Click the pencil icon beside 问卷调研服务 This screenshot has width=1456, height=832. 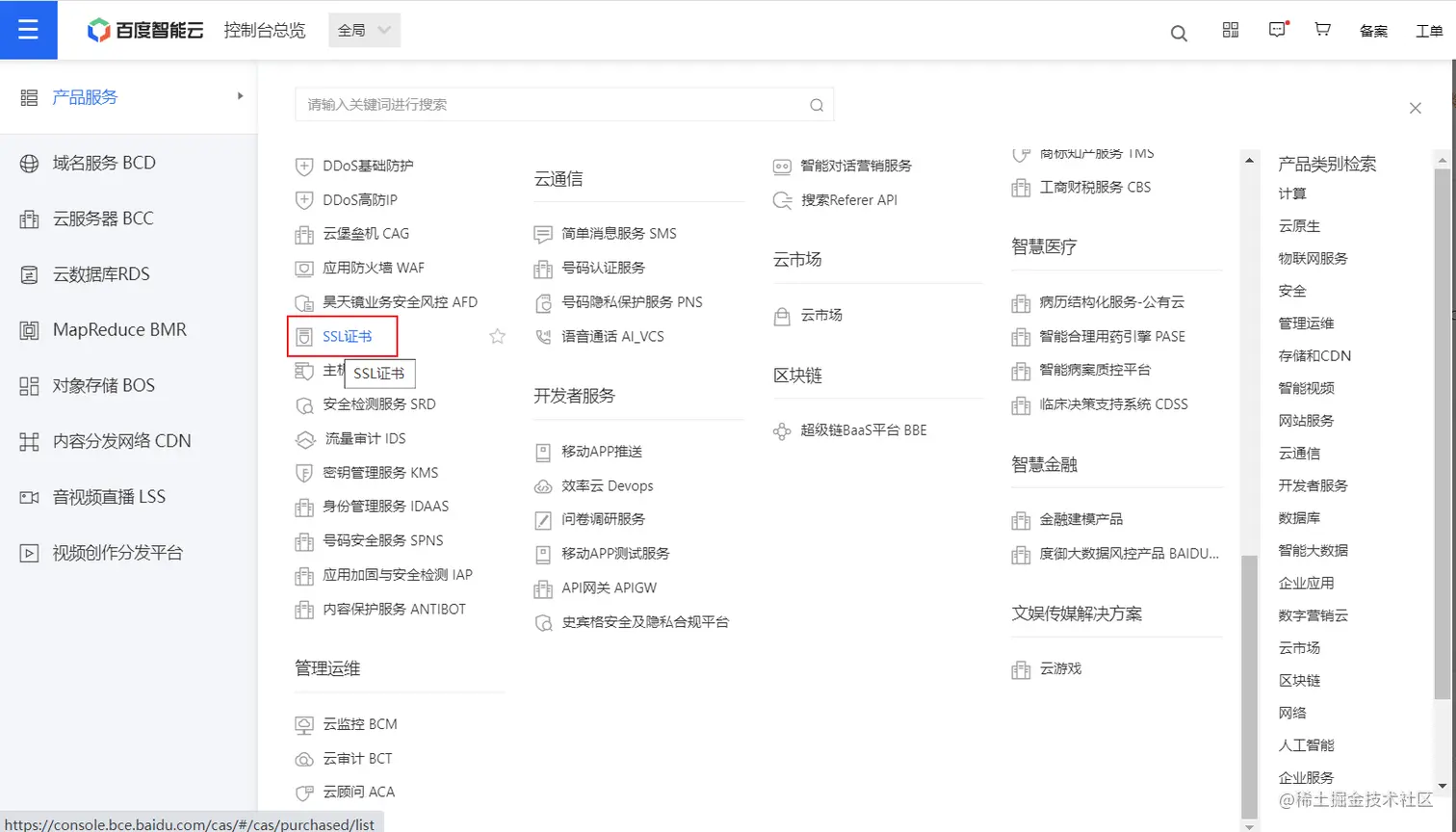tap(543, 520)
